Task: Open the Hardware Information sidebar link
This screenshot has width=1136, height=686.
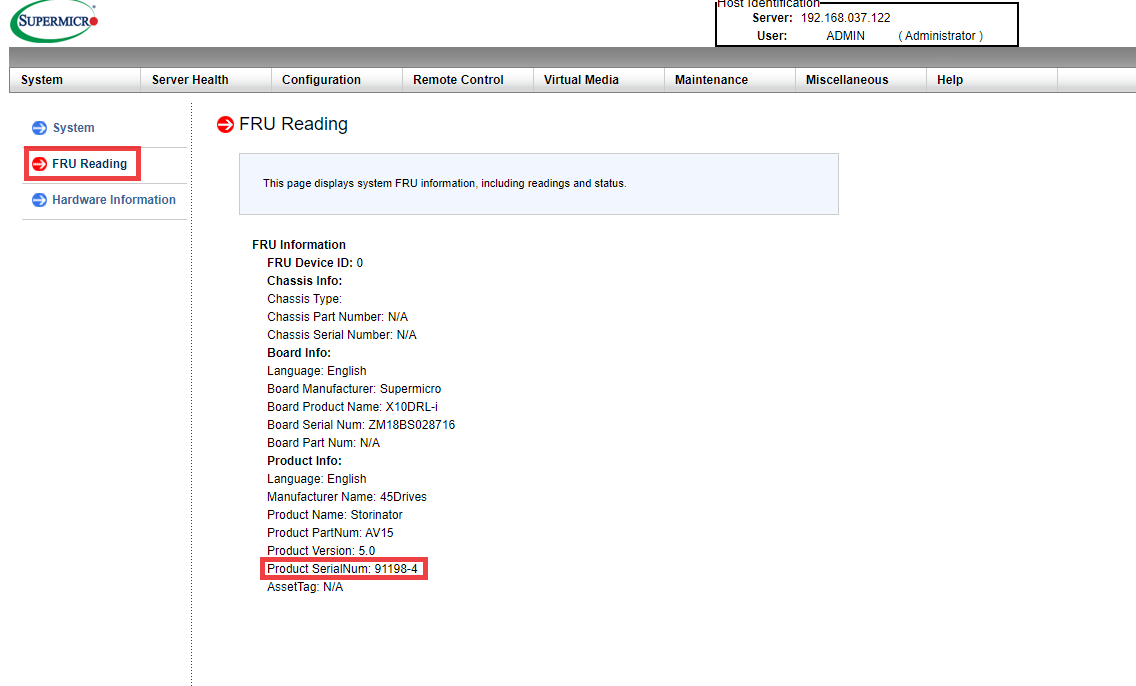Action: 114,200
